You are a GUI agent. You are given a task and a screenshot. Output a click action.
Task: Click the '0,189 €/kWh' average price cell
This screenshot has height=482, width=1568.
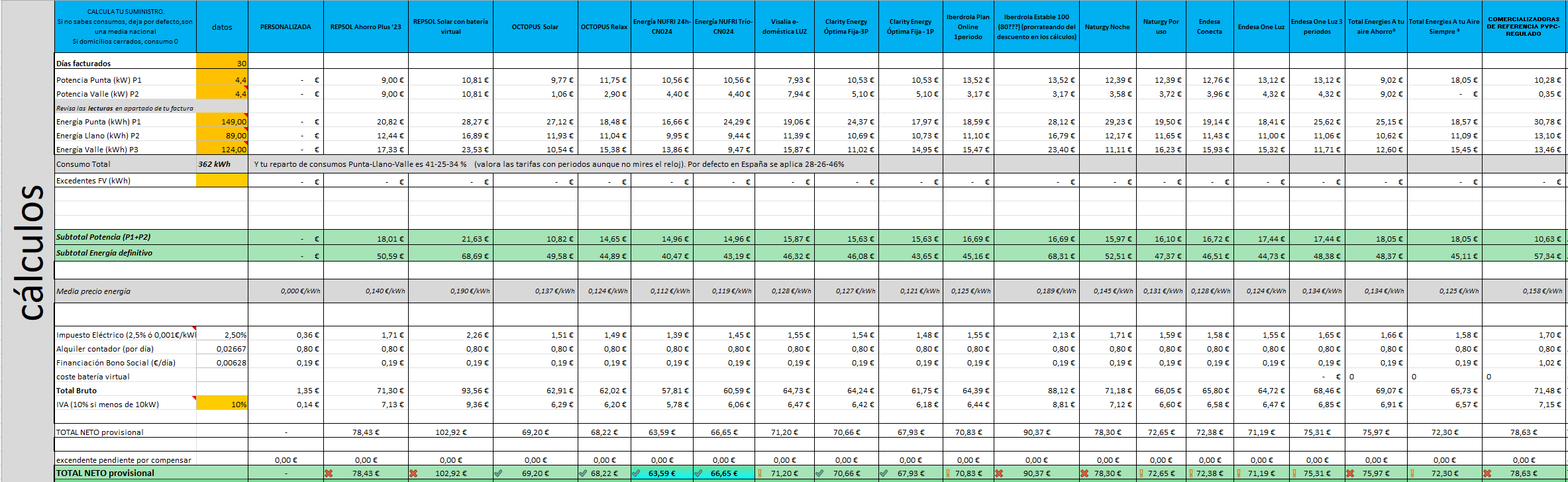point(1037,291)
